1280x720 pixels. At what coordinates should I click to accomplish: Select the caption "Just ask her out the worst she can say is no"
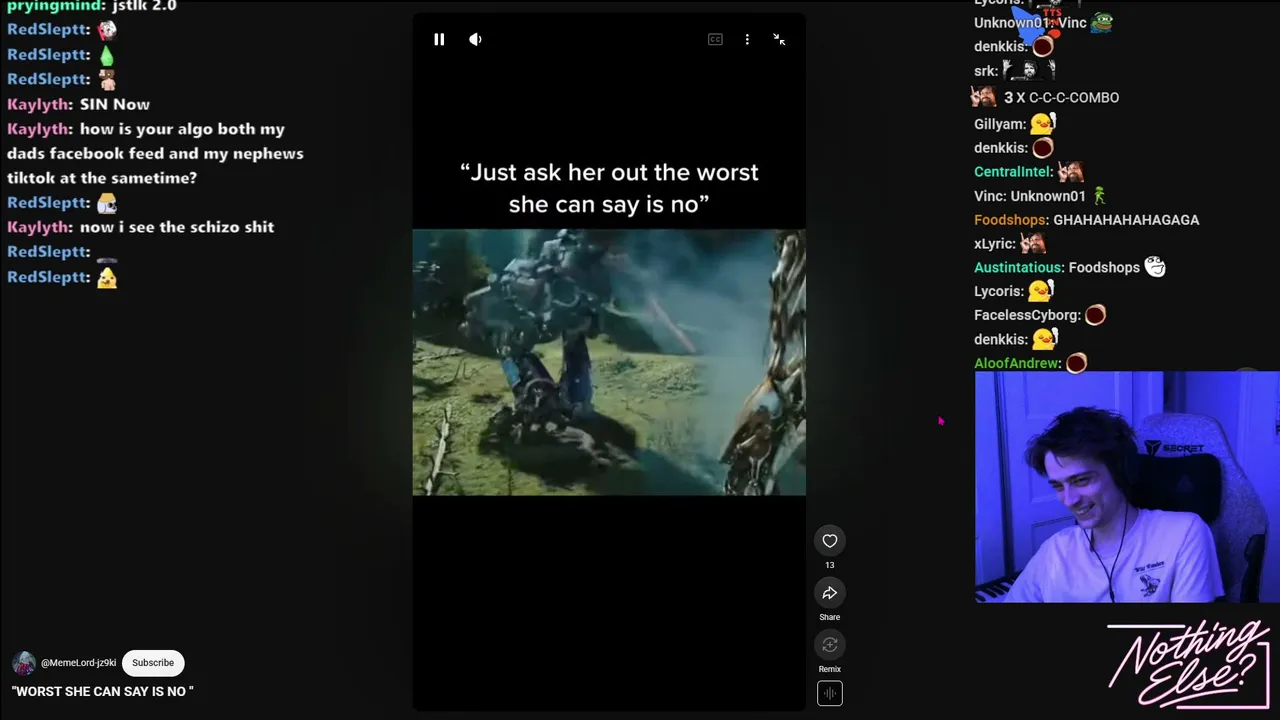(x=609, y=188)
